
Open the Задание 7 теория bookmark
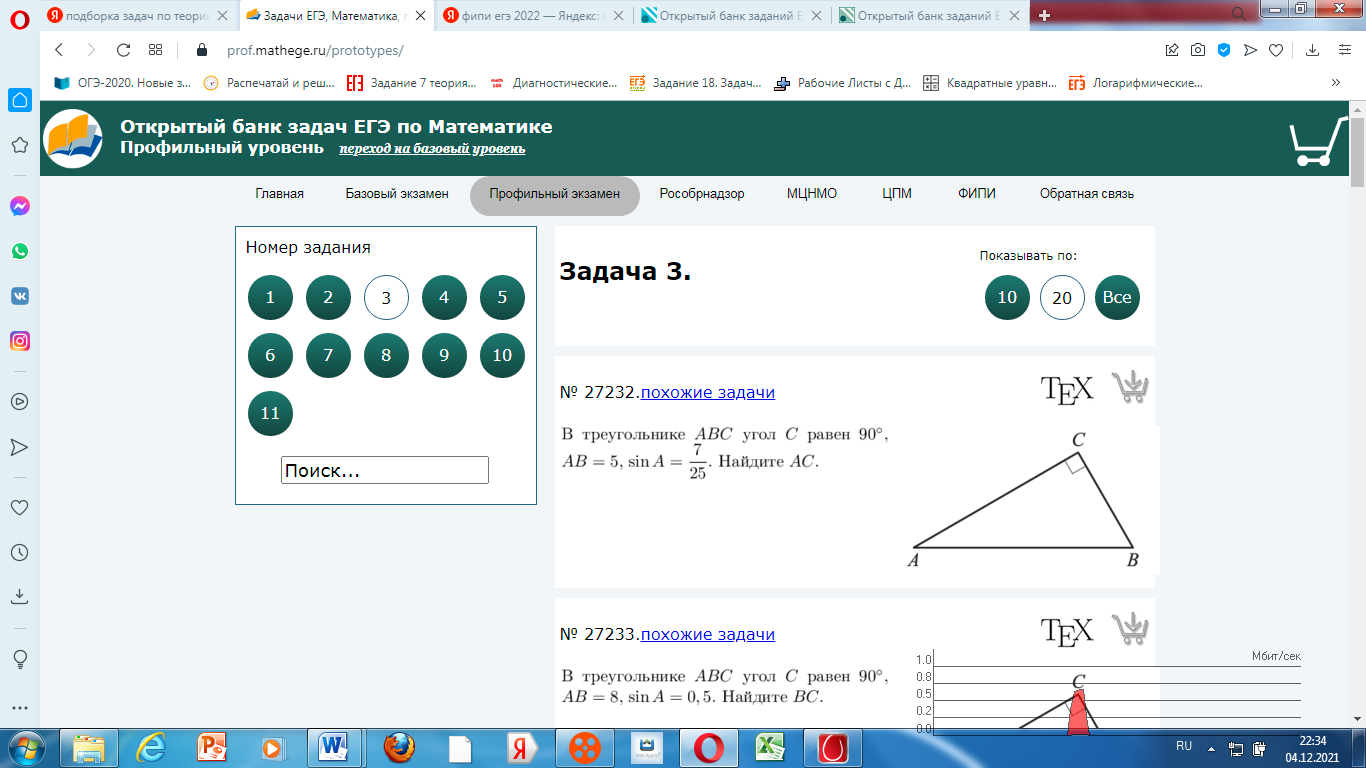click(412, 83)
